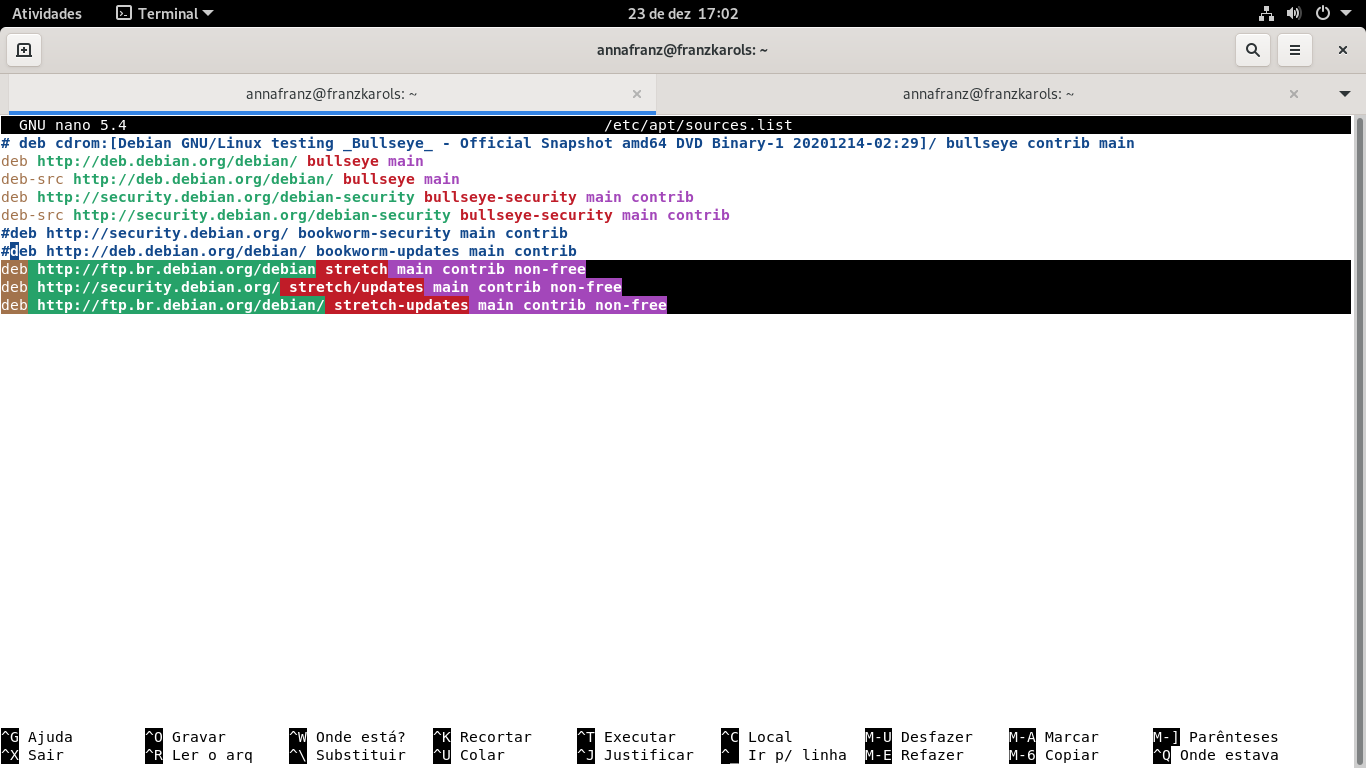The image size is (1366, 768).
Task: Click the ^J Justificar shortcut
Action: [x=635, y=755]
